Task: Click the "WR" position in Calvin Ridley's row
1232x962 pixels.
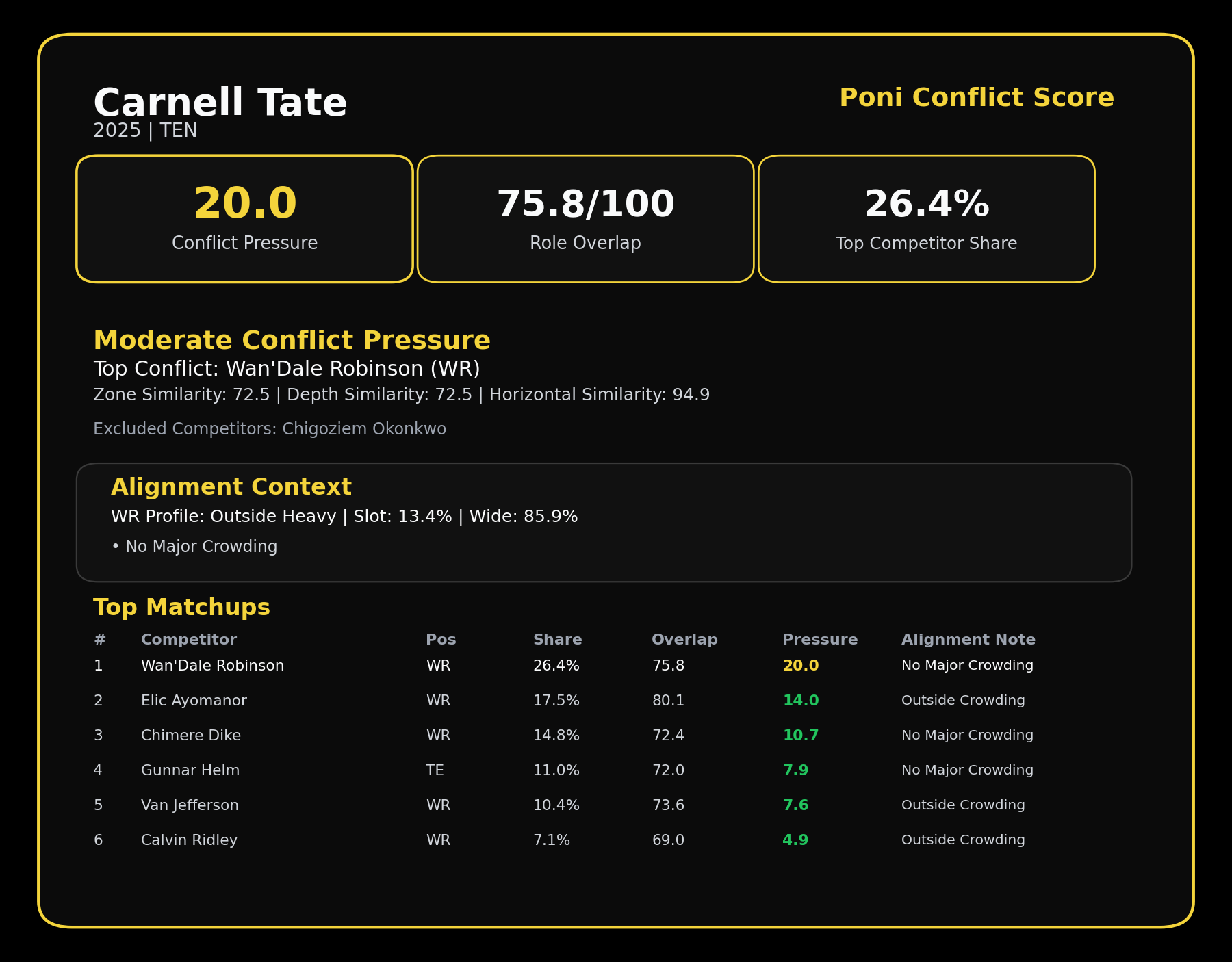Action: [439, 840]
